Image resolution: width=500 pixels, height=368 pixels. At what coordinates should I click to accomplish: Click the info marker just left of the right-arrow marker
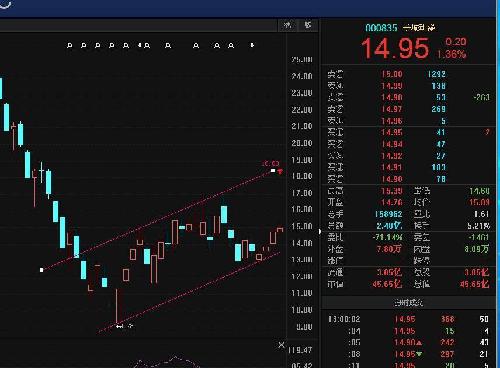pyautogui.click(x=231, y=45)
